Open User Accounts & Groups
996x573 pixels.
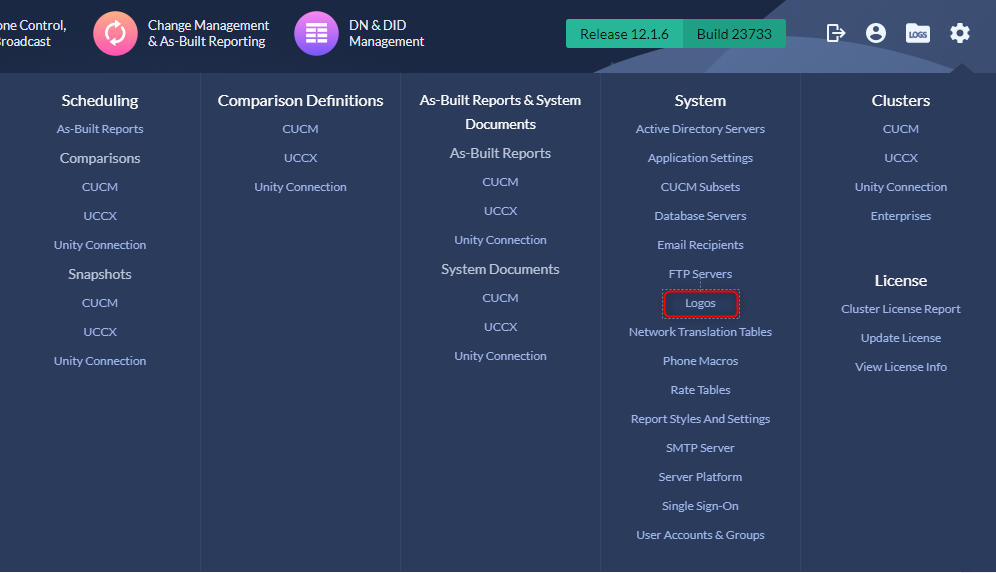700,535
